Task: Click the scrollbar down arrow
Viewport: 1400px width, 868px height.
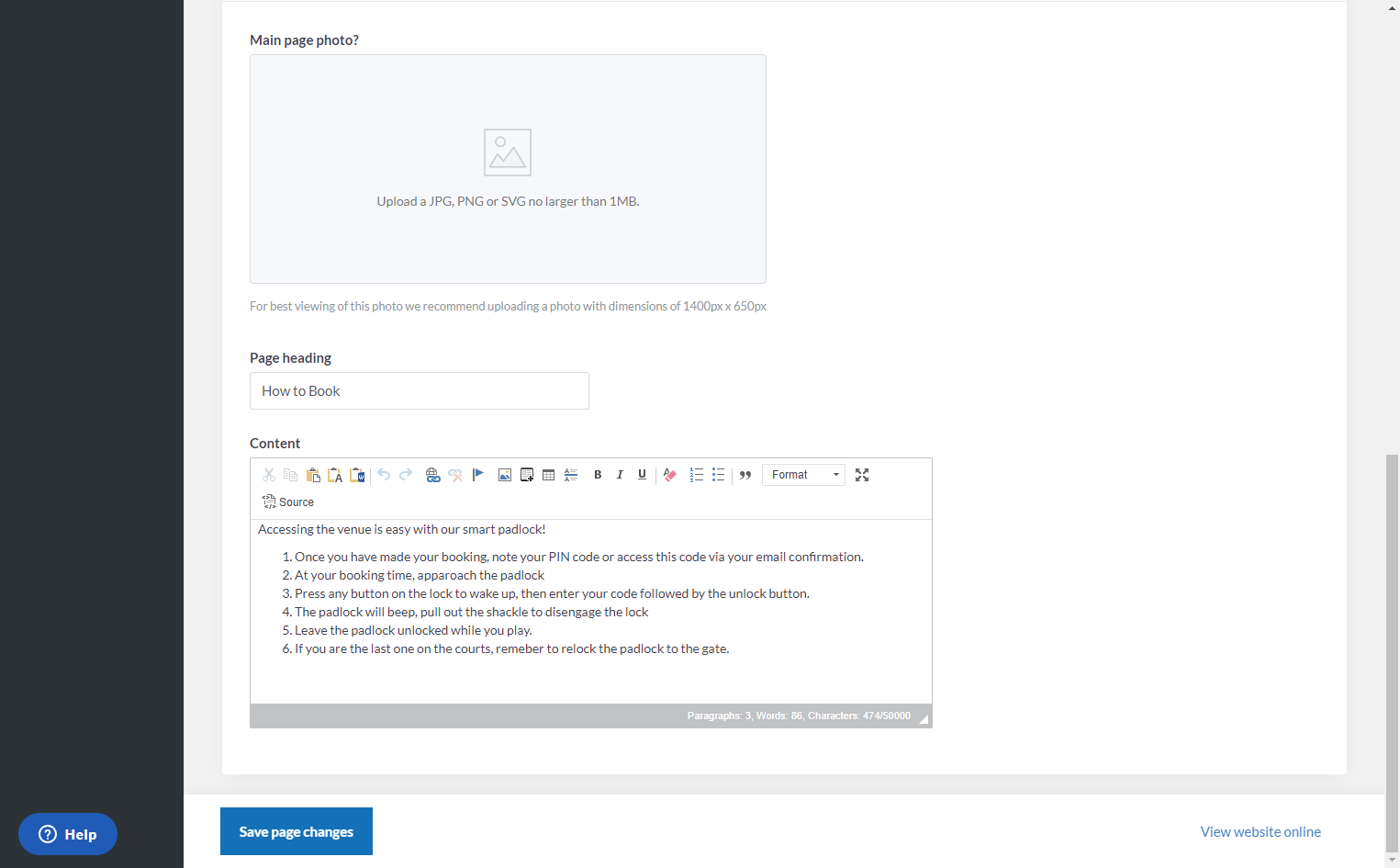Action: pyautogui.click(x=1392, y=861)
